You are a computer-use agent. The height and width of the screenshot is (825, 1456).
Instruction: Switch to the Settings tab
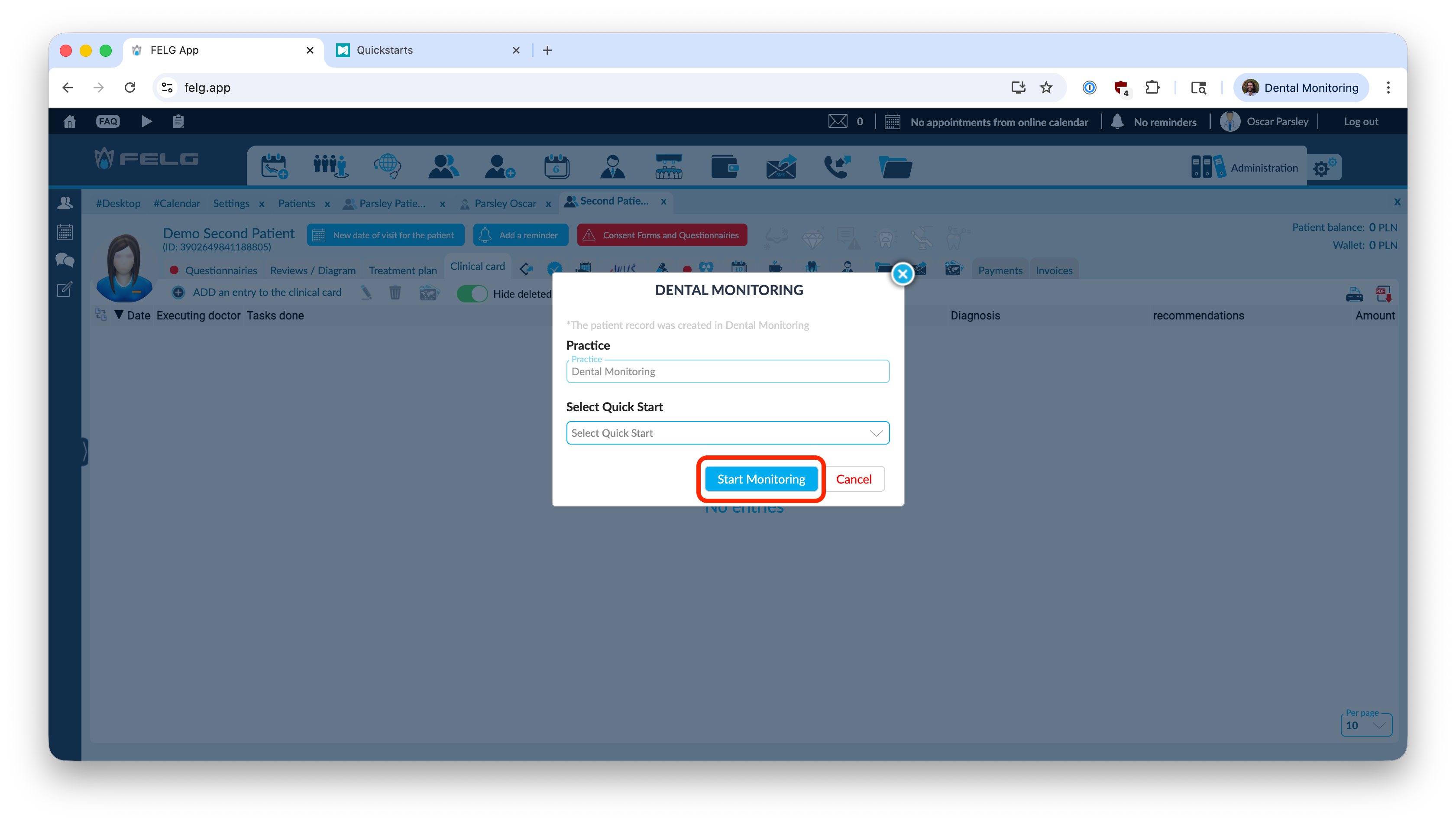tap(231, 203)
